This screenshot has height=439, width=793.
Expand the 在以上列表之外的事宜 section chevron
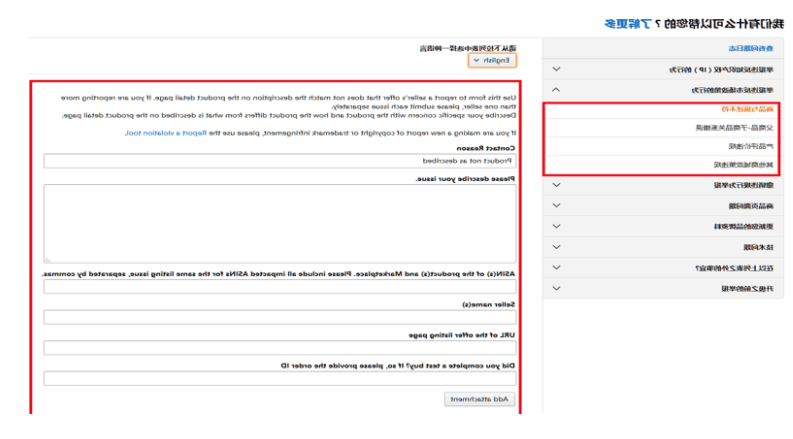pos(556,268)
